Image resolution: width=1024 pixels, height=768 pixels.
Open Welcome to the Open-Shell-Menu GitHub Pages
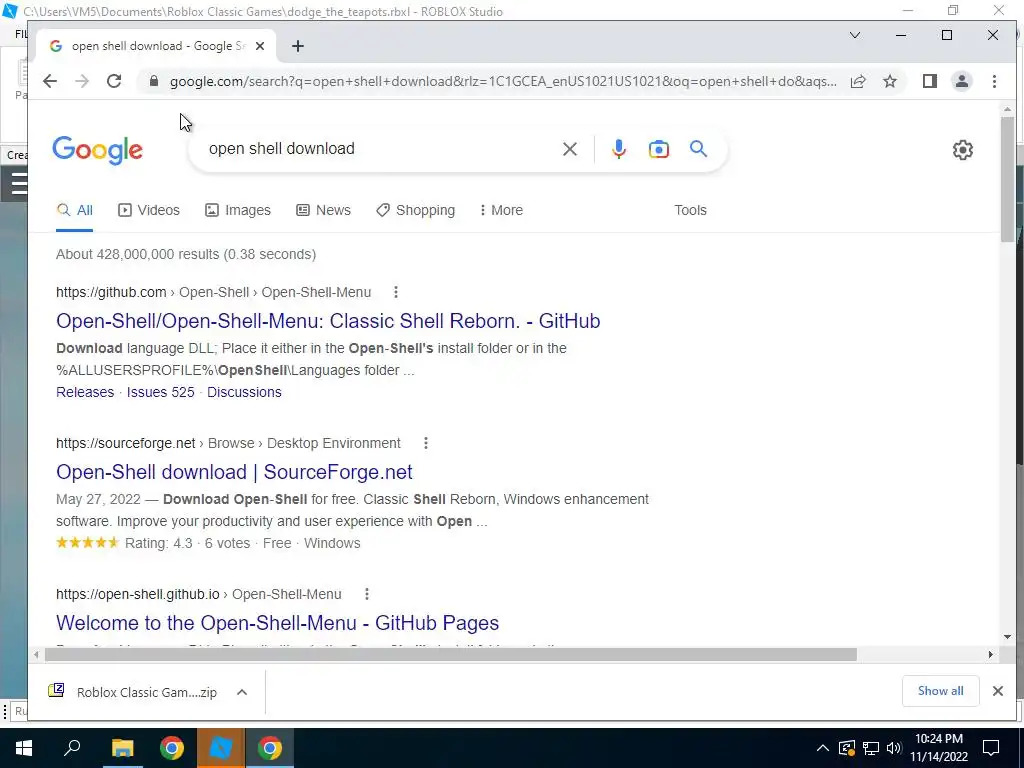(278, 623)
